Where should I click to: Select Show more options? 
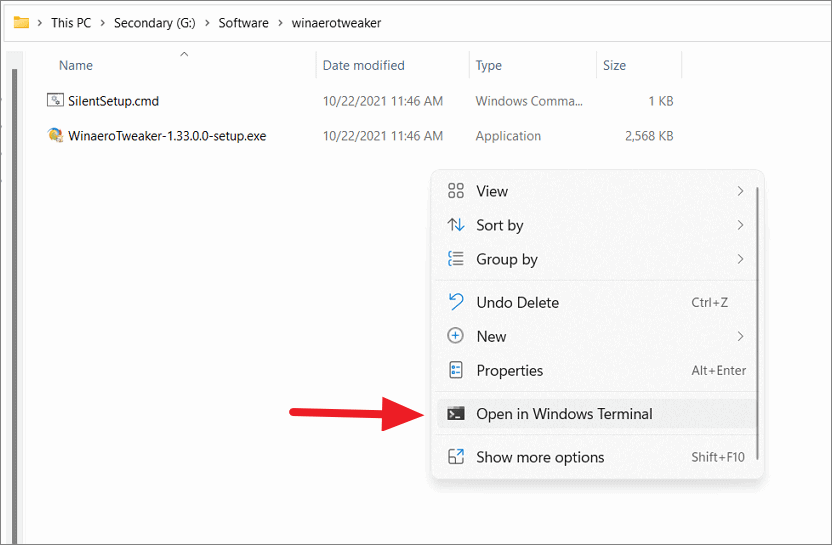(x=596, y=456)
